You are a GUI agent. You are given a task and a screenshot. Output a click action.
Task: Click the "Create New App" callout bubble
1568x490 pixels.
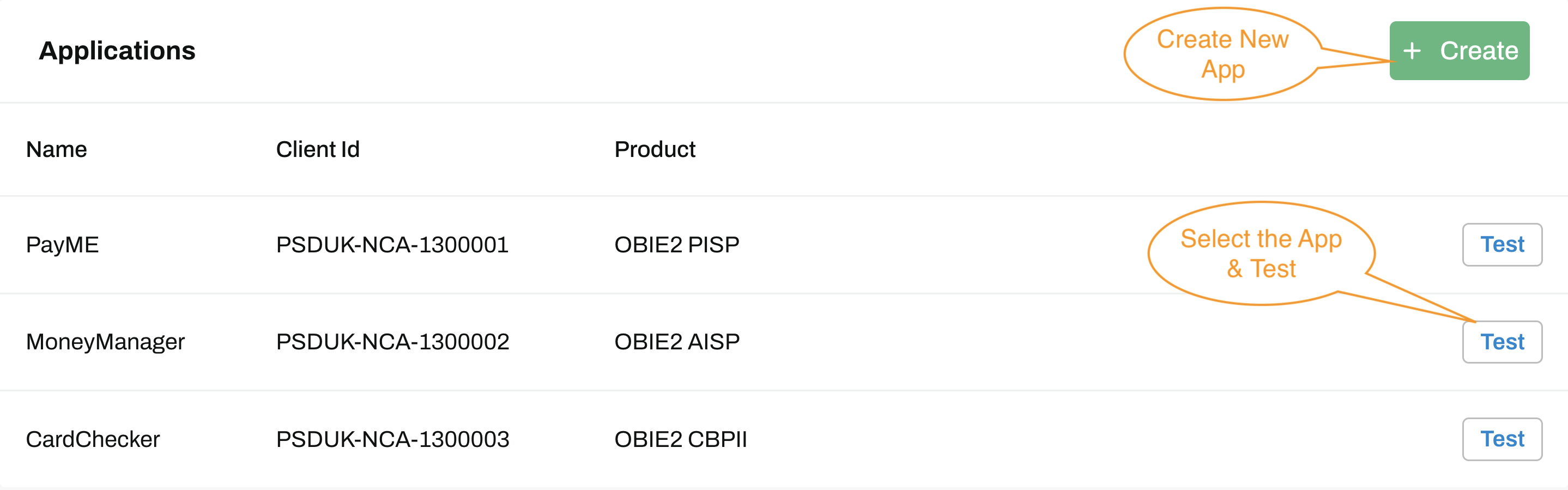click(1222, 54)
